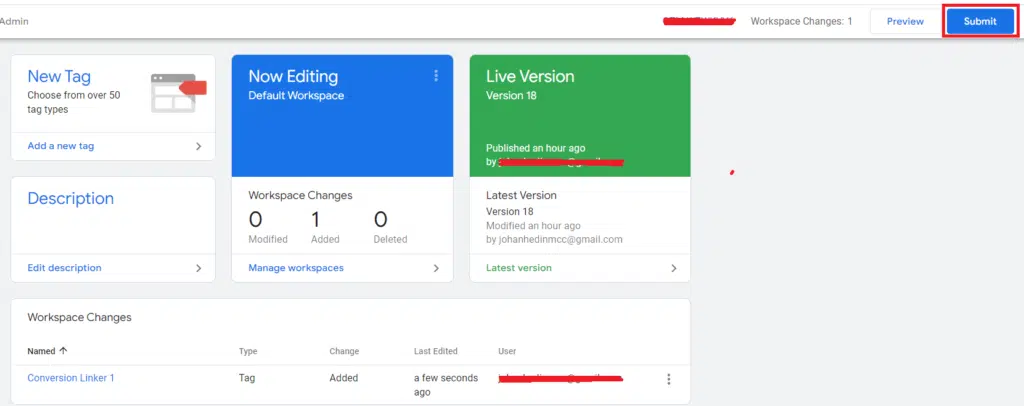Click the Last Edited column header

[x=435, y=351]
